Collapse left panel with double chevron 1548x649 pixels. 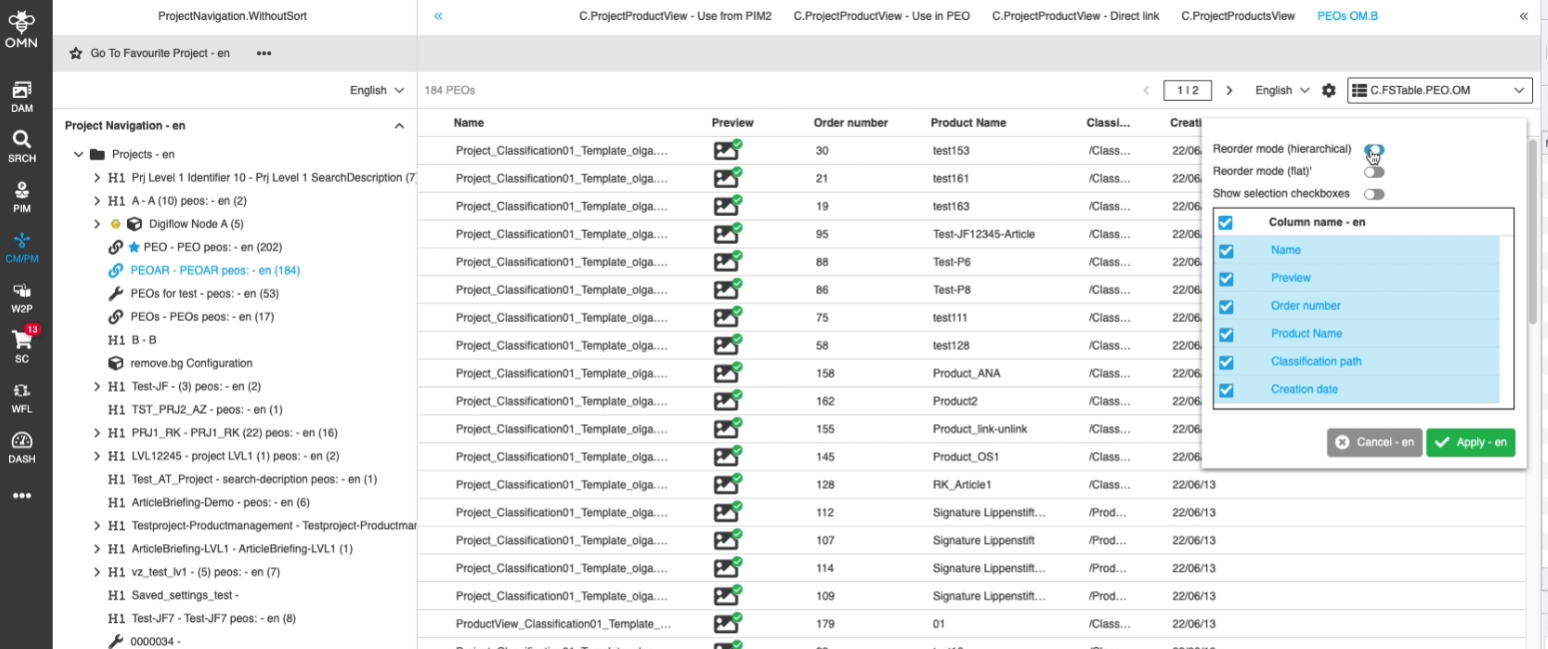[438, 16]
